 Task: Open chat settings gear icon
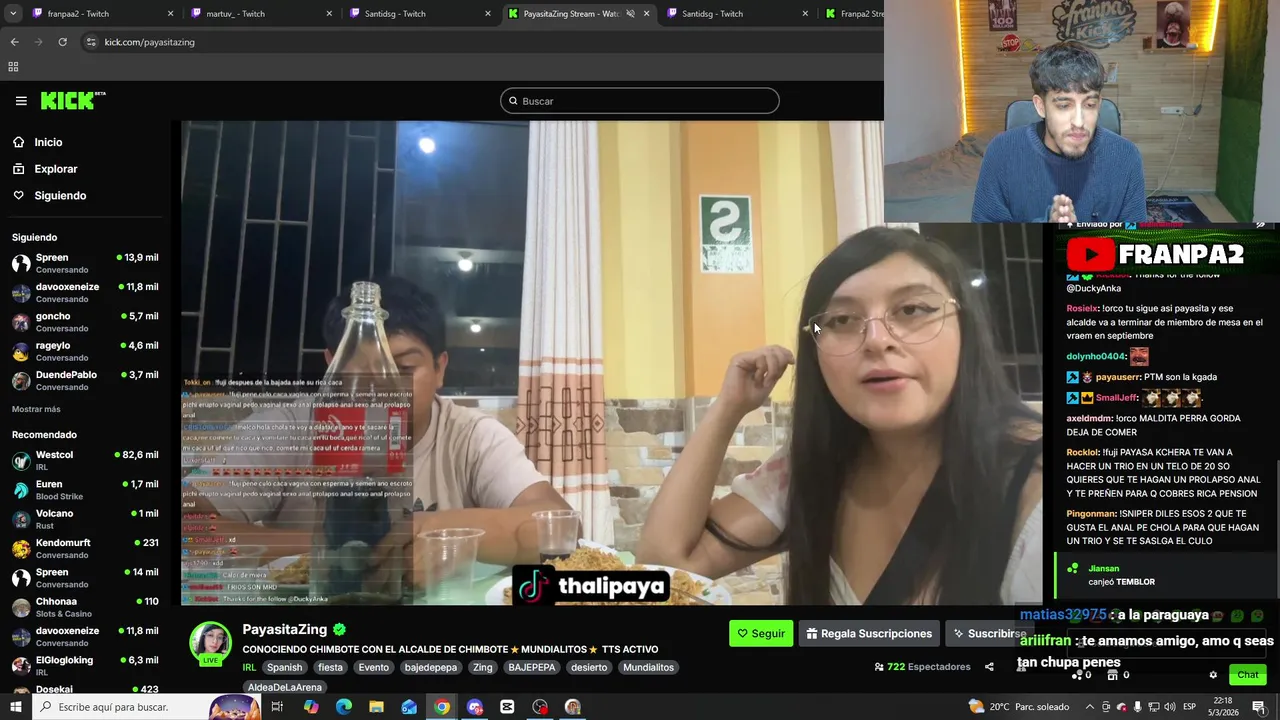click(1213, 675)
